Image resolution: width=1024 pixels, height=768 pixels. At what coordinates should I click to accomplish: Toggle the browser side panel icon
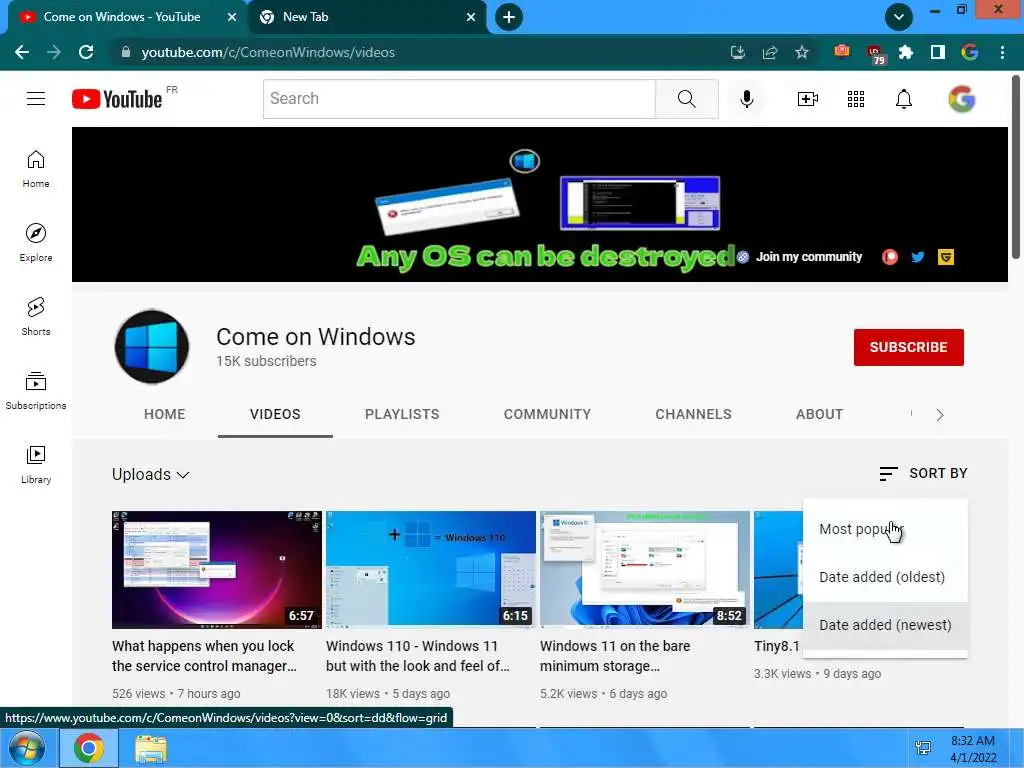(938, 52)
